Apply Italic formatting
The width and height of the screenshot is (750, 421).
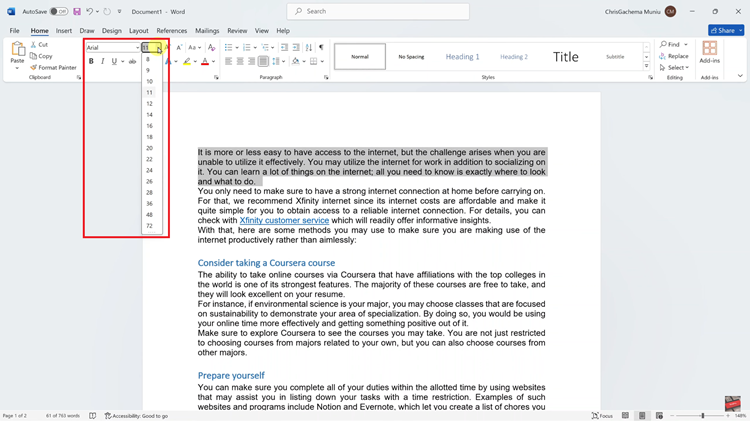click(x=102, y=61)
